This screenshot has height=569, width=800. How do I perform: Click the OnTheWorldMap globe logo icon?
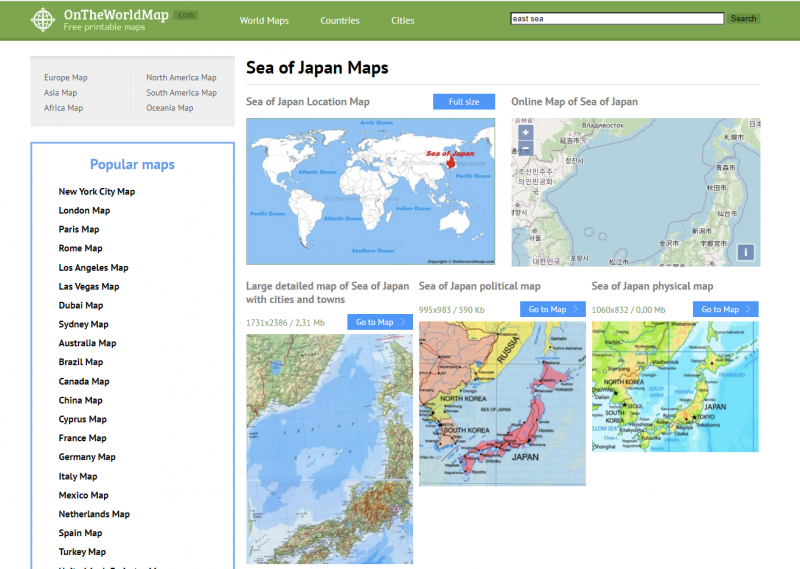pos(43,20)
